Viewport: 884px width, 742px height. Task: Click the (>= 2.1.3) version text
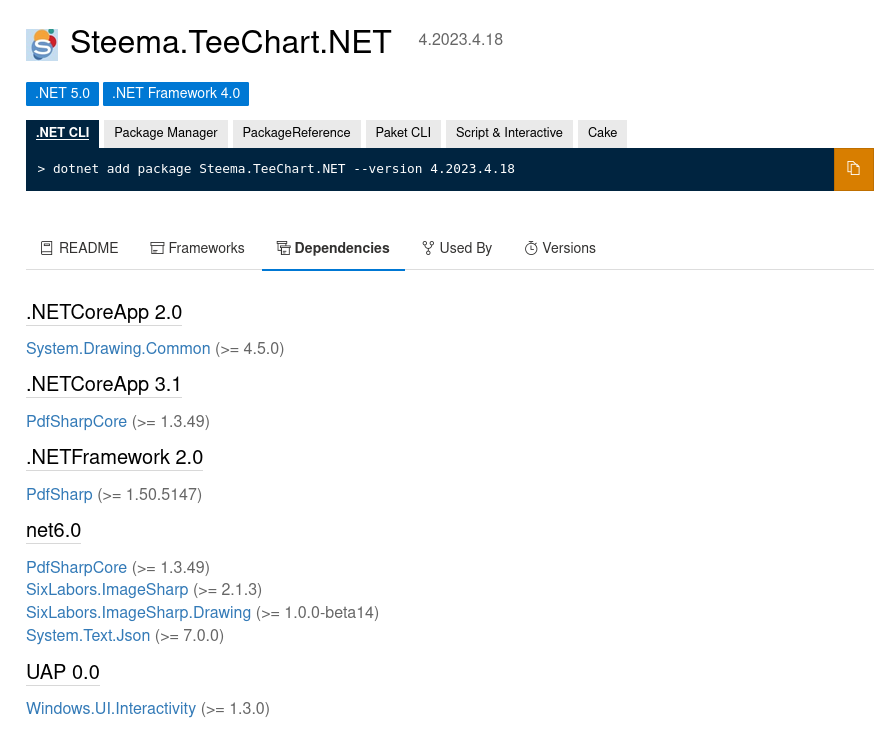tap(228, 590)
